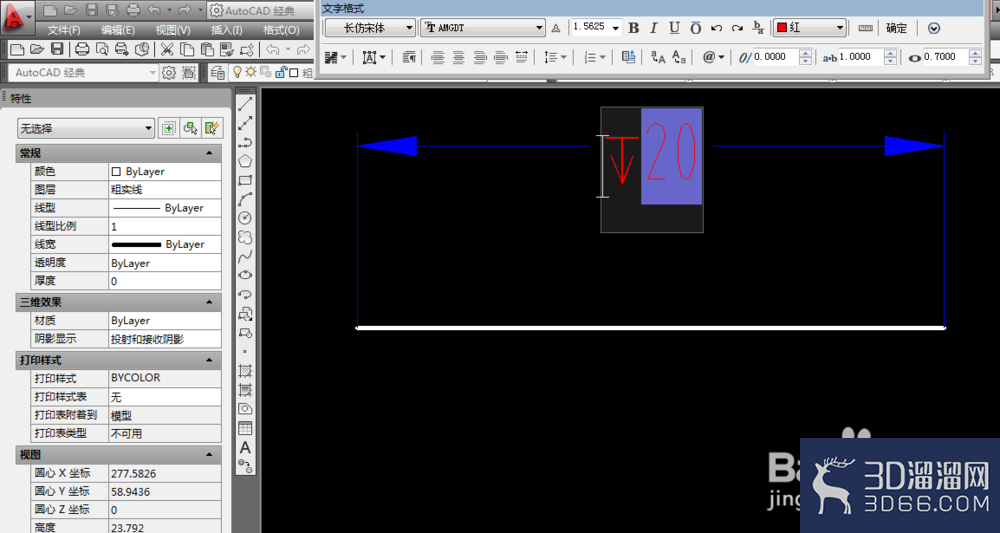Select the Ellipse draw tool

pos(246,275)
